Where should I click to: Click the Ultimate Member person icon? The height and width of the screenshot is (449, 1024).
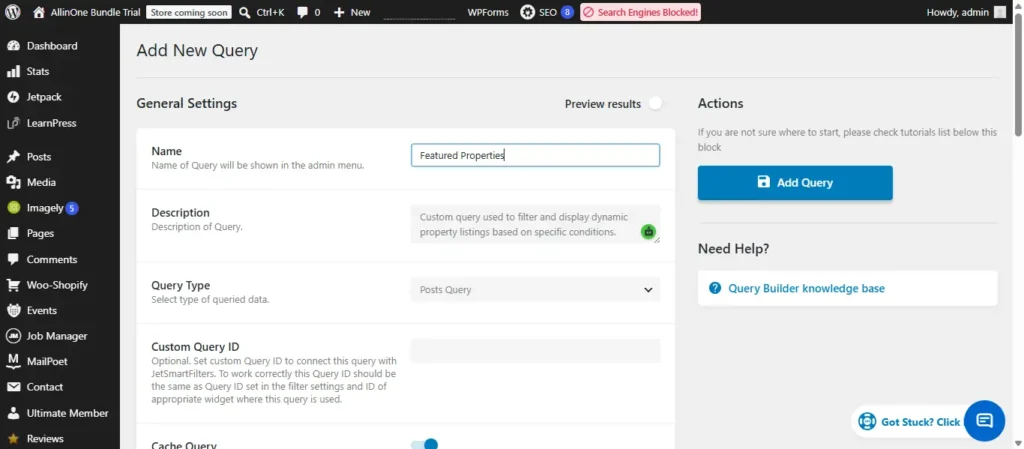click(13, 413)
